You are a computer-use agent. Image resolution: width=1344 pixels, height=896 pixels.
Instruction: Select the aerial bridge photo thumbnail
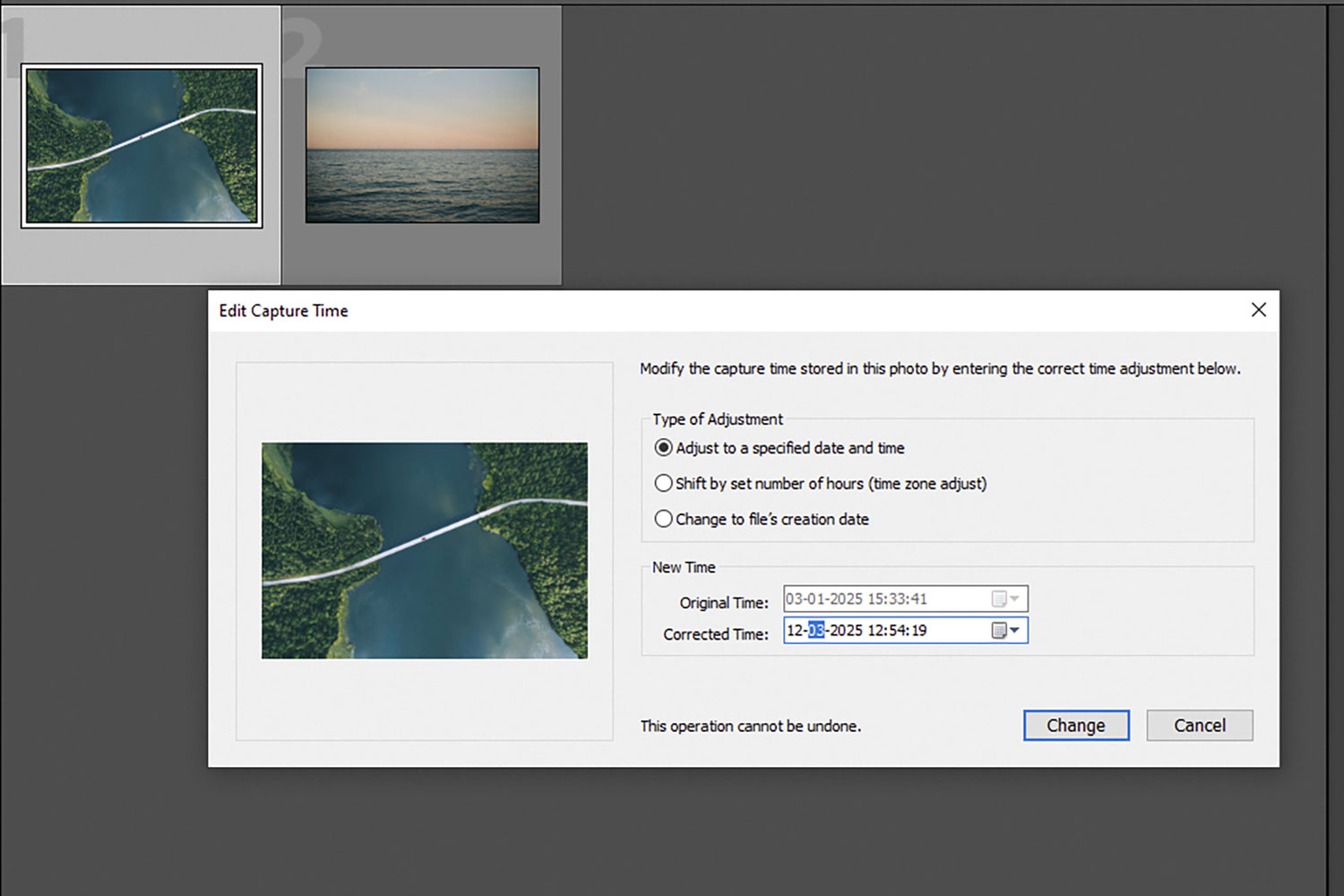pos(142,146)
